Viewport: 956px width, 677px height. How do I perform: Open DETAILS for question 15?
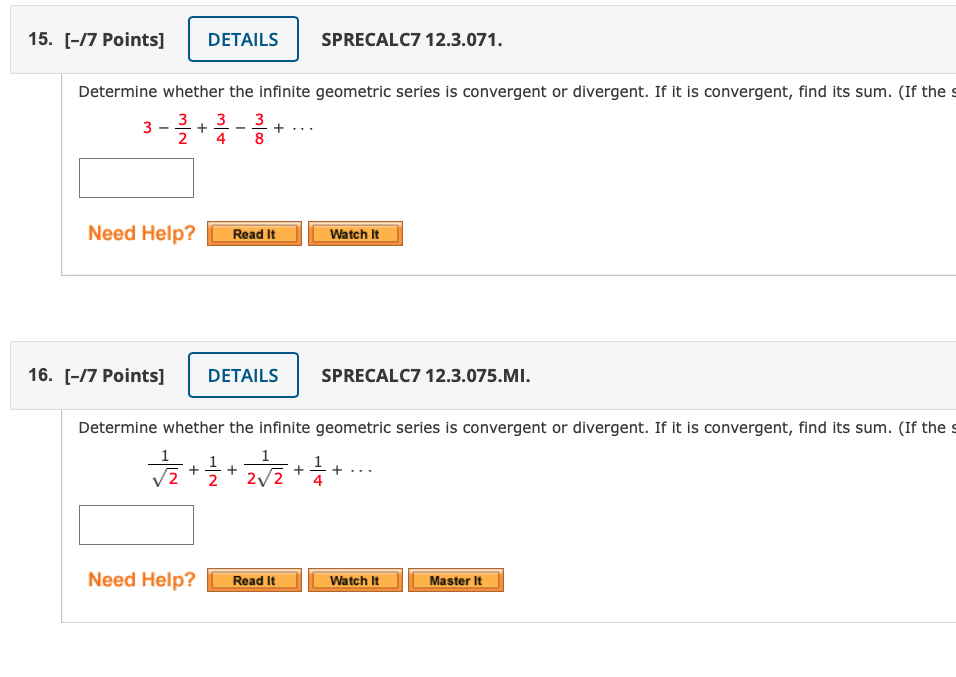tap(243, 39)
